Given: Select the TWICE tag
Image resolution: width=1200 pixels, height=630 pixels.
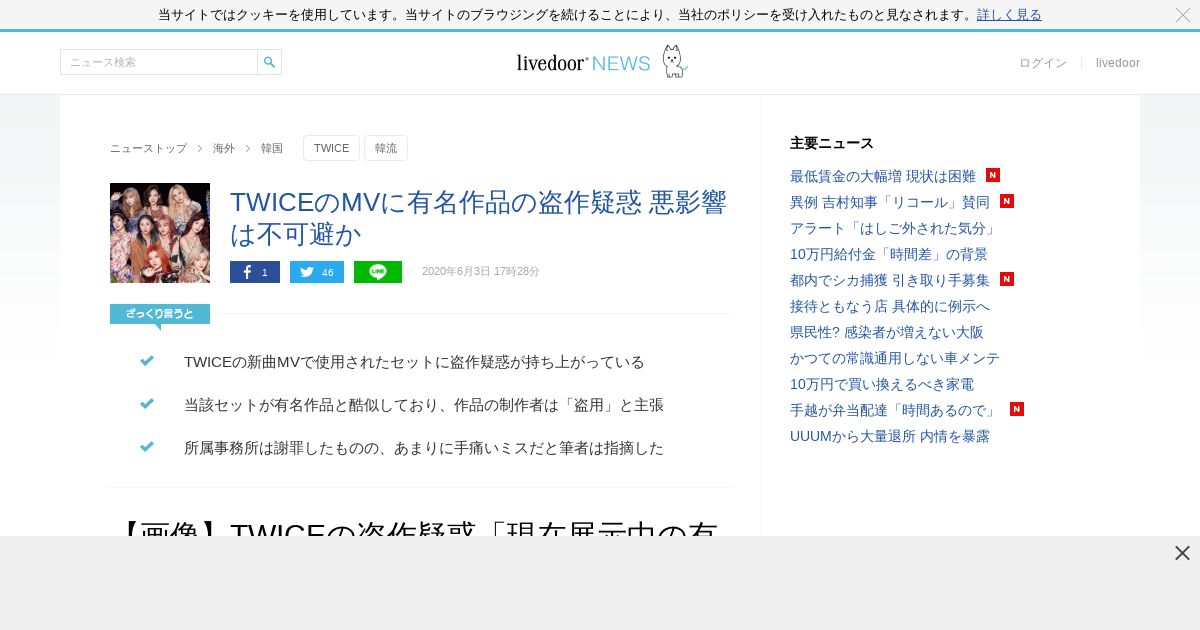Looking at the screenshot, I should (331, 148).
